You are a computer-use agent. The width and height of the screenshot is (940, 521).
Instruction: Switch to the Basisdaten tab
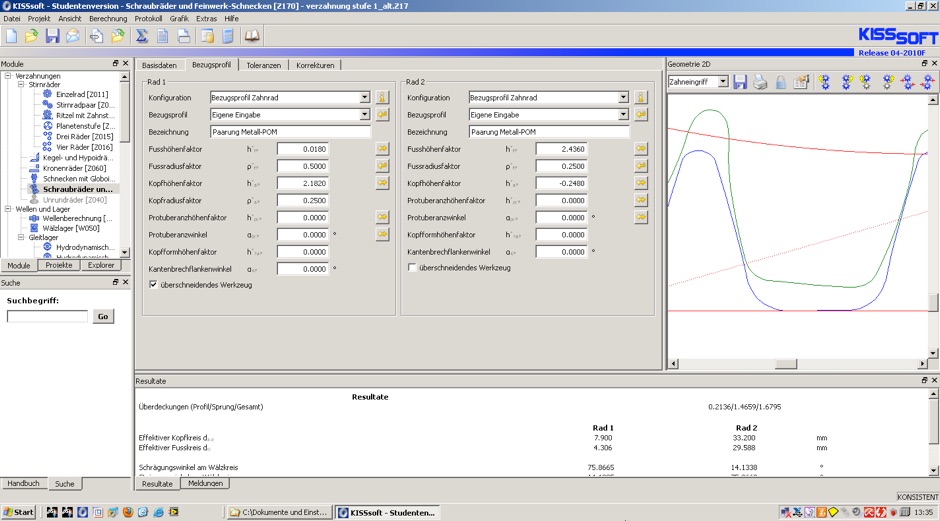point(159,65)
